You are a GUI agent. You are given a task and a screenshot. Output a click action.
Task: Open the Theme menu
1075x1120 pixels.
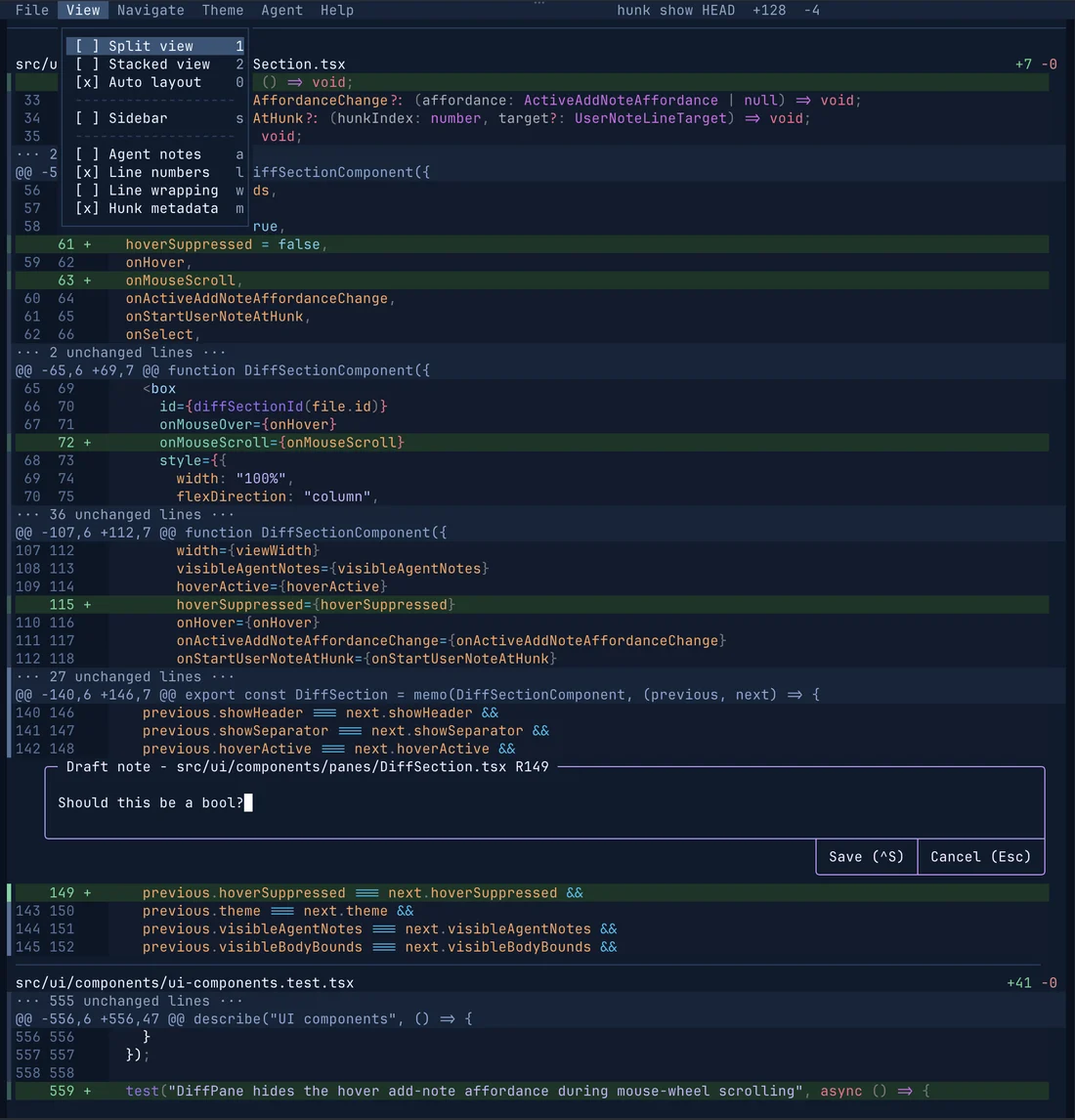(x=223, y=10)
